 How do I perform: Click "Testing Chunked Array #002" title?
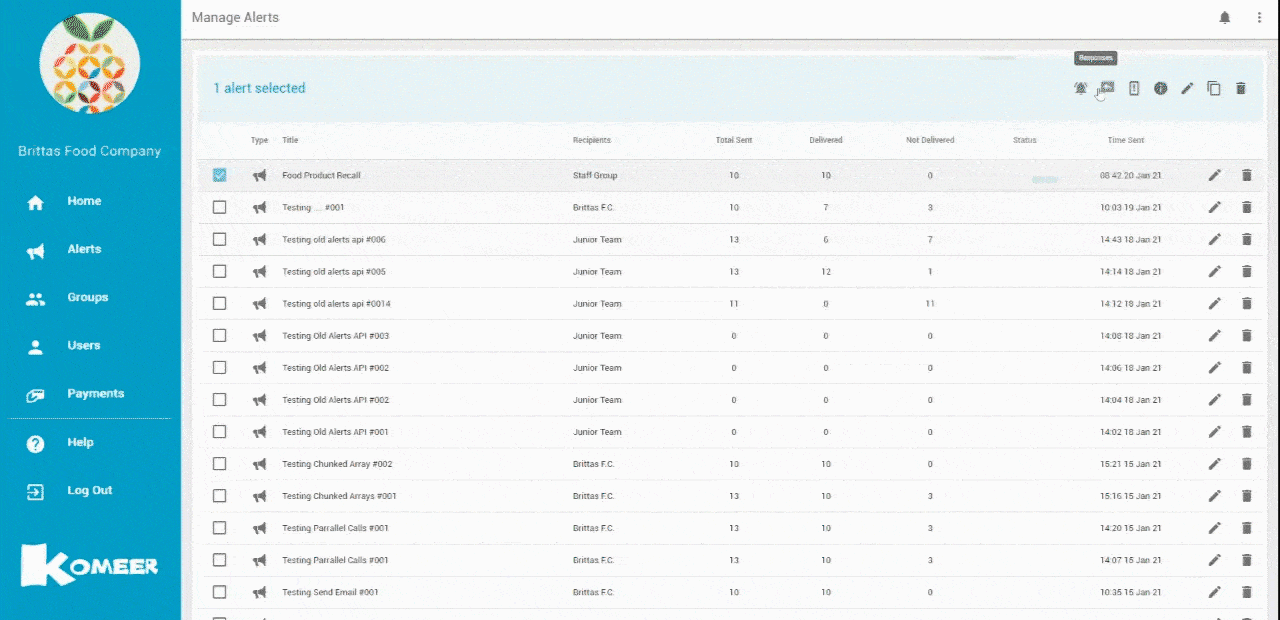pos(337,464)
